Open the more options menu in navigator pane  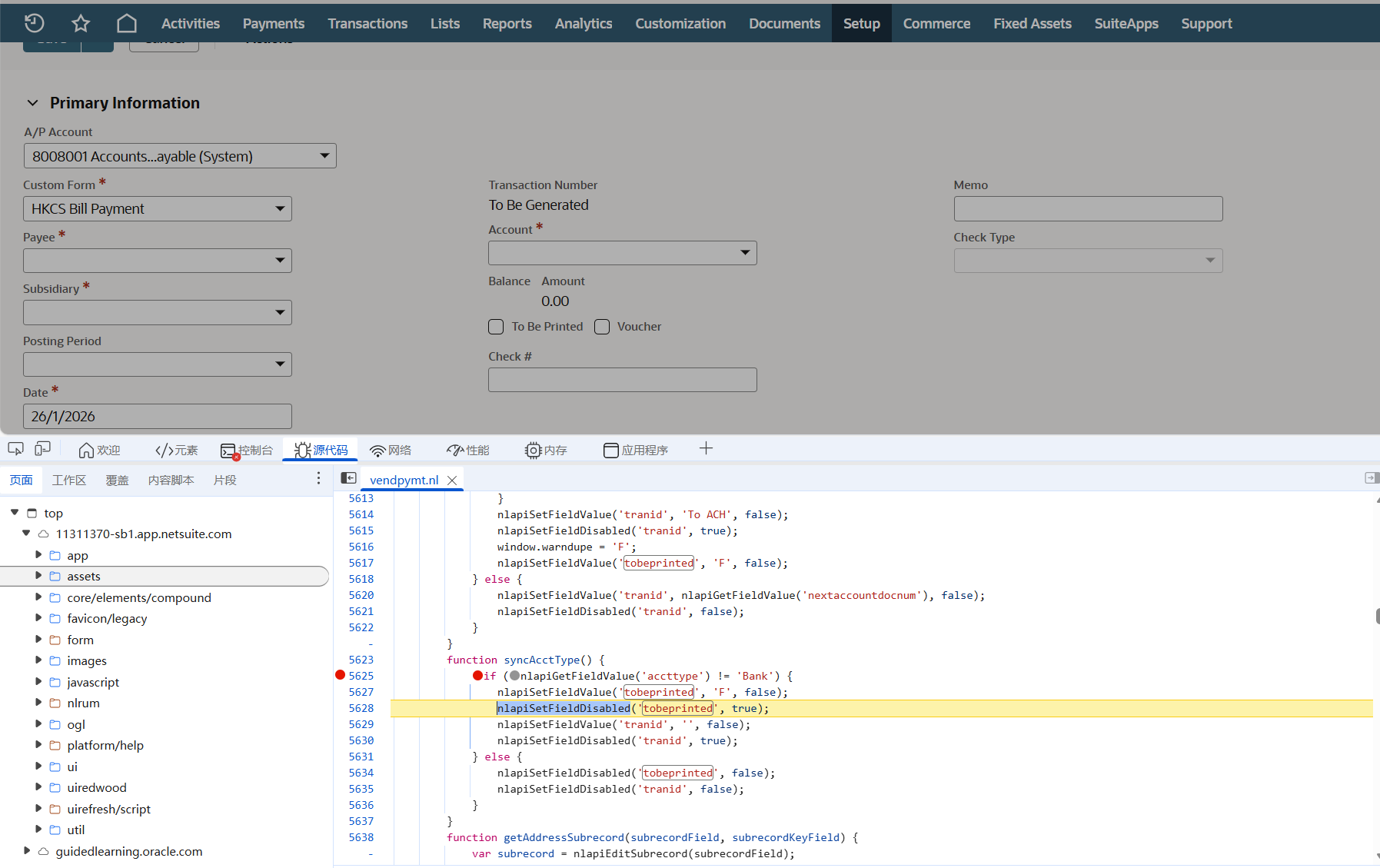coord(318,479)
